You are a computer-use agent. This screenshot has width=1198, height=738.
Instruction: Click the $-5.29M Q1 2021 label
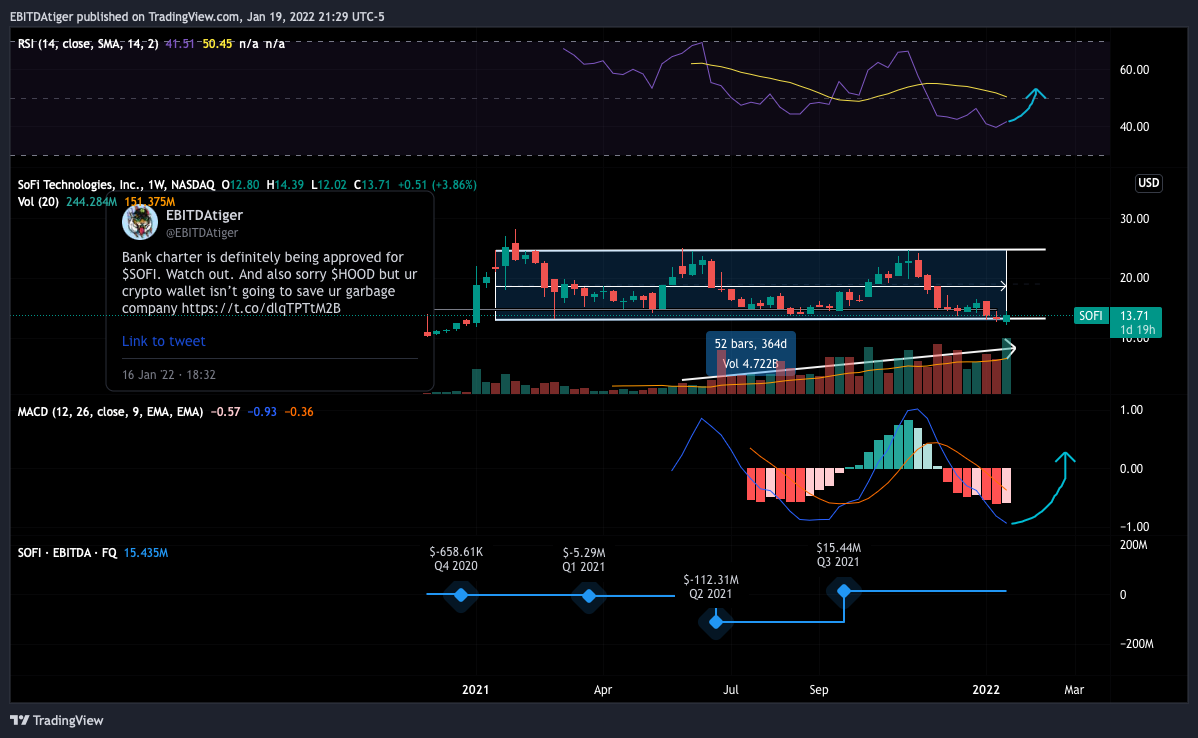(584, 559)
